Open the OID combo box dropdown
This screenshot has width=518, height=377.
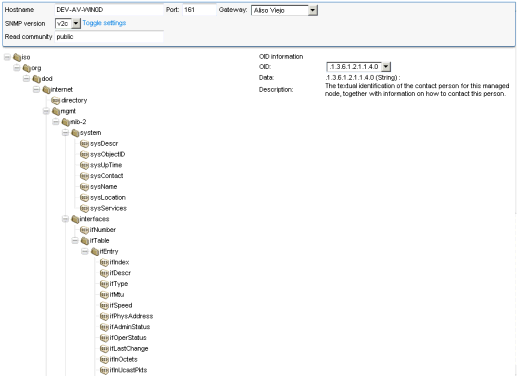(386, 67)
